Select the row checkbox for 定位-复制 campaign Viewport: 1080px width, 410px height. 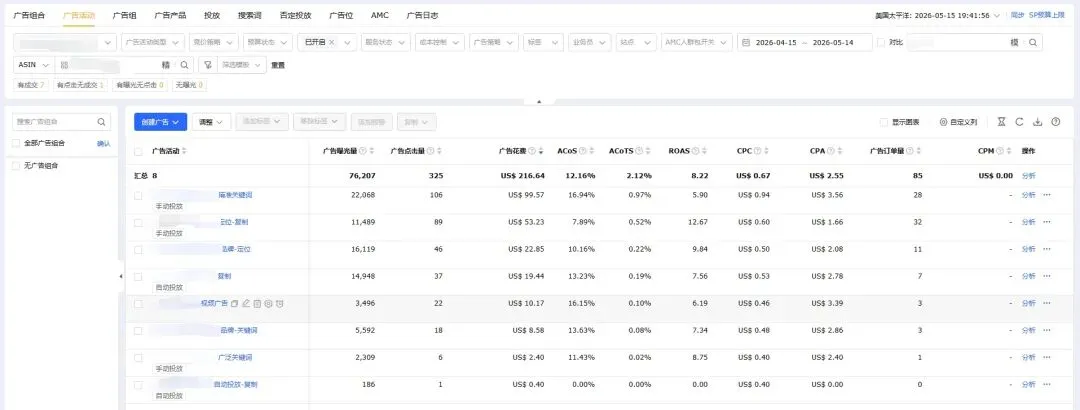tap(138, 223)
